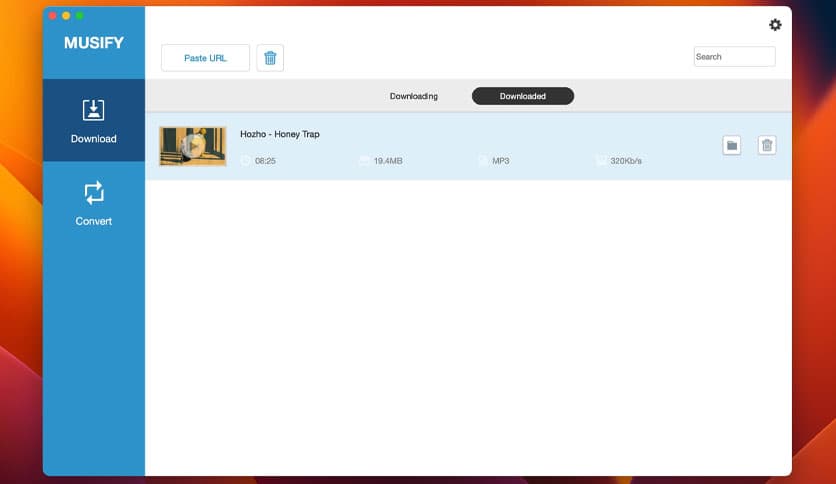Screen dimensions: 836x484
Task: Click the format icon beside MP3
Action: 483,160
